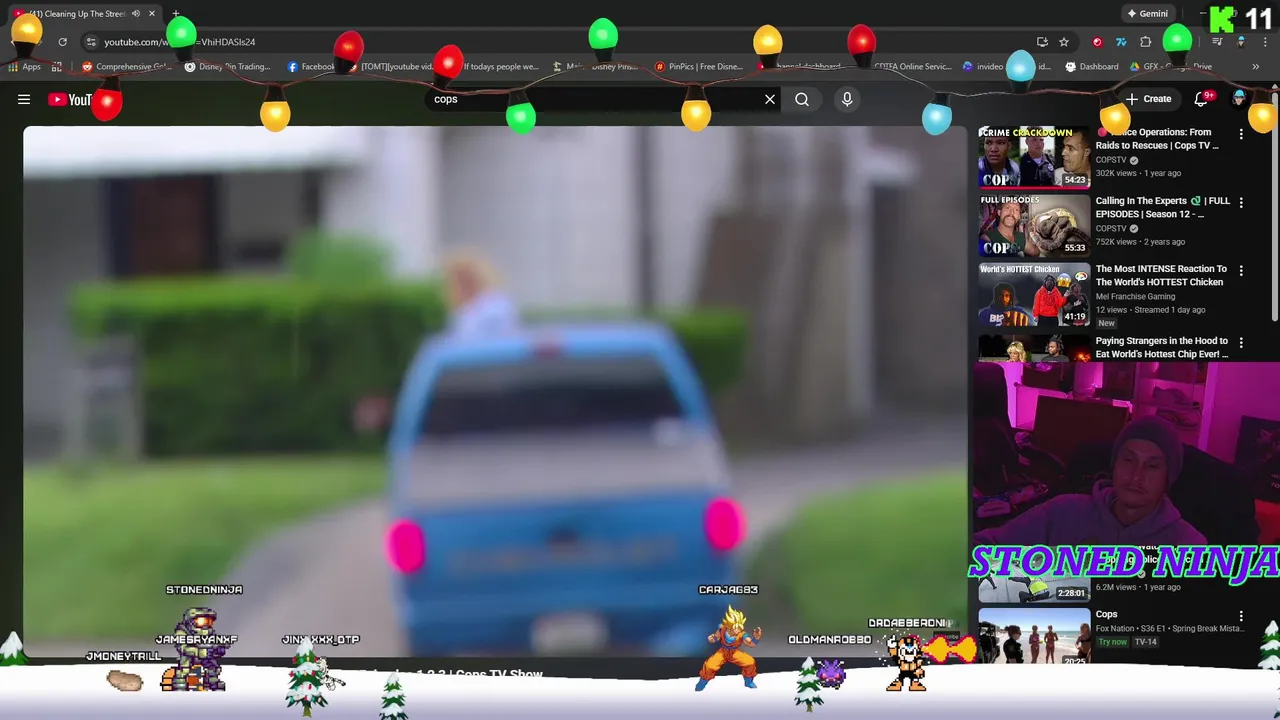
Task: Reload the page with the refresh icon
Action: (62, 42)
